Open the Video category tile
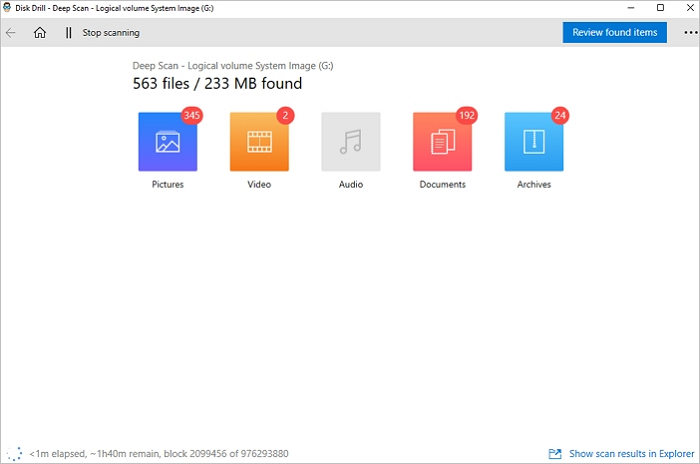This screenshot has height=464, width=700. tap(259, 142)
